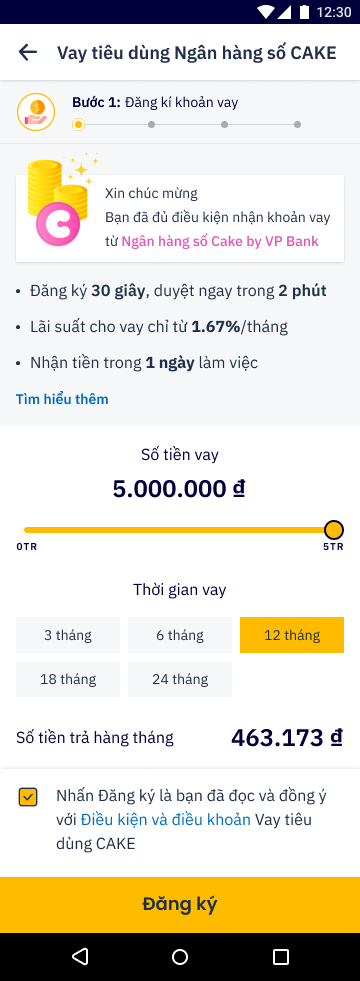This screenshot has width=360, height=981.
Task: Tap the yellow Đăng ký button
Action: pyautogui.click(x=180, y=905)
